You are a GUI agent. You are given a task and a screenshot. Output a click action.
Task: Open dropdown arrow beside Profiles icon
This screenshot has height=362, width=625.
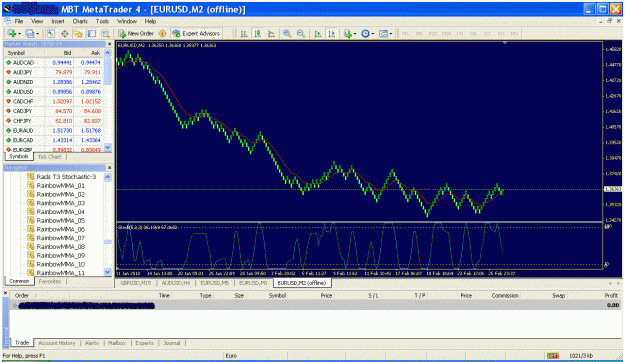tap(37, 34)
